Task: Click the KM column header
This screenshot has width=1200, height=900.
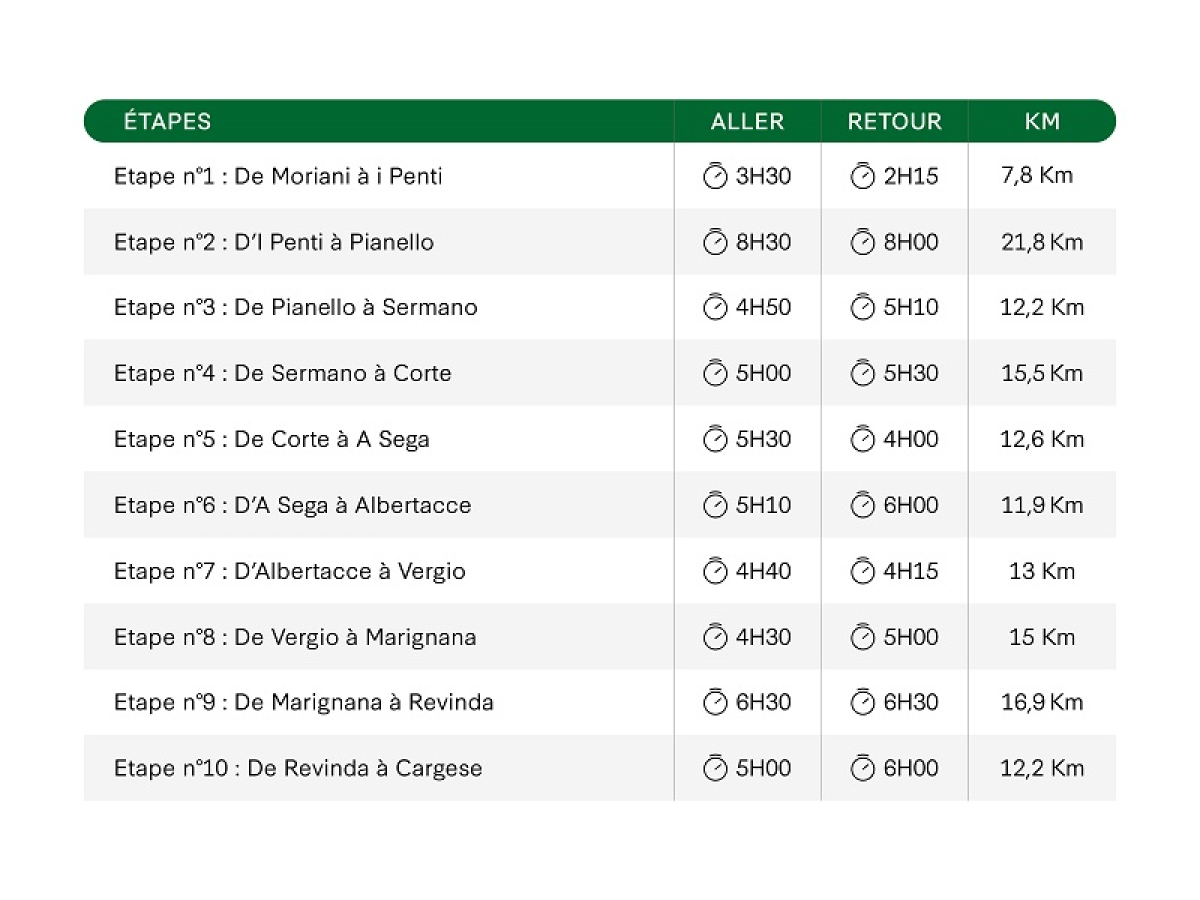Action: (1042, 122)
